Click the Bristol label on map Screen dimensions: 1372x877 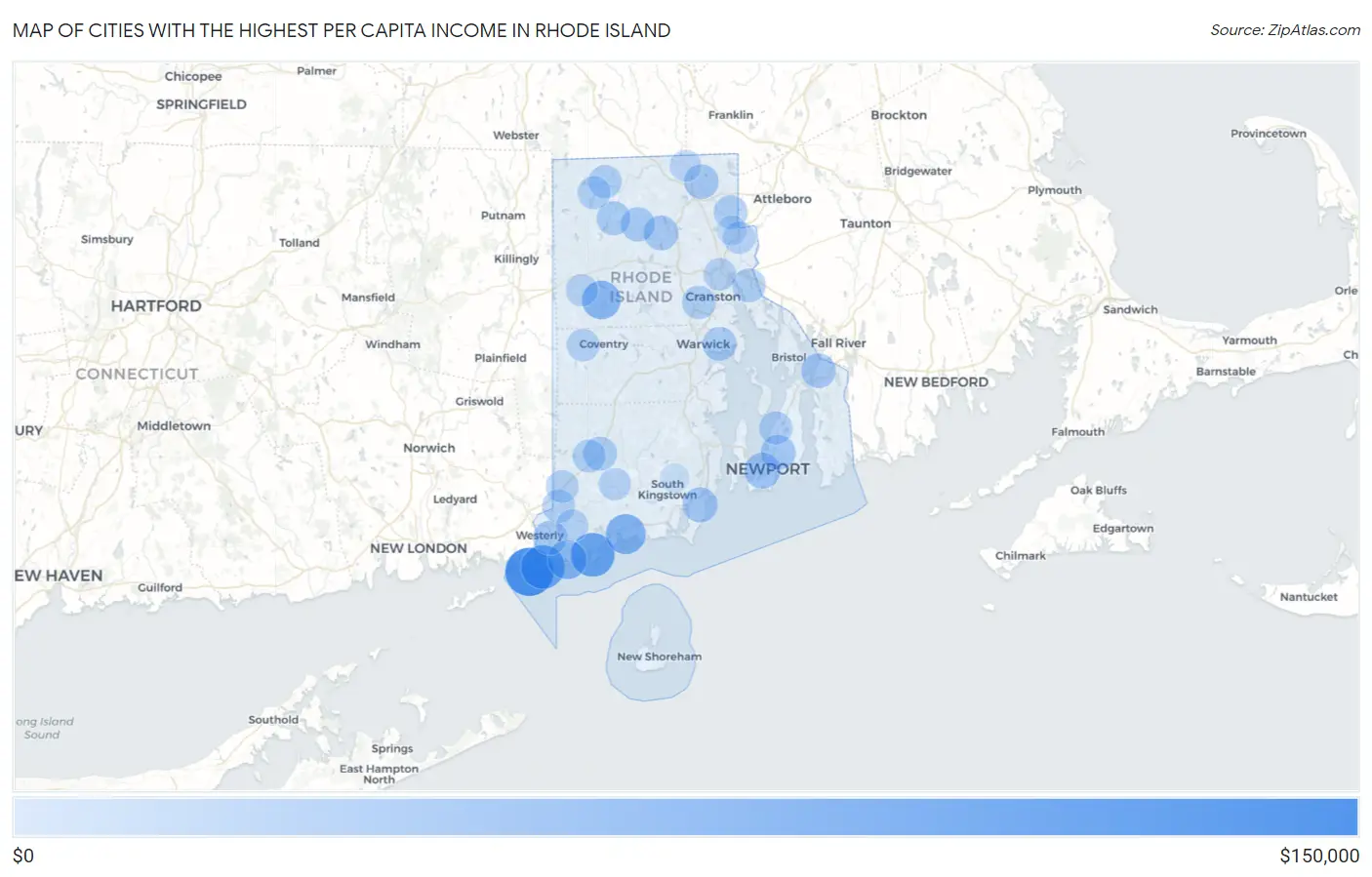click(788, 357)
